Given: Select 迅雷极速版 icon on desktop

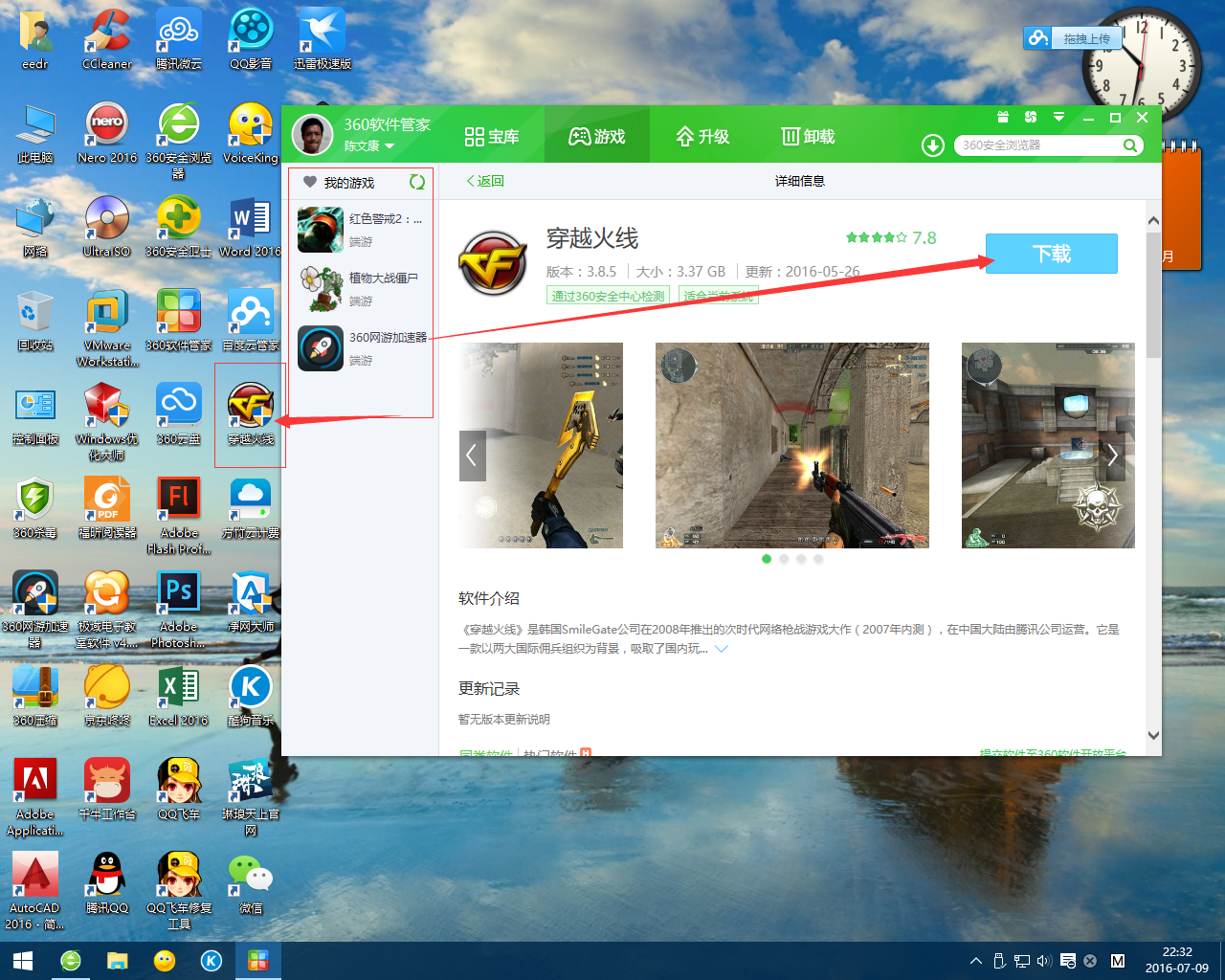Looking at the screenshot, I should (x=323, y=40).
